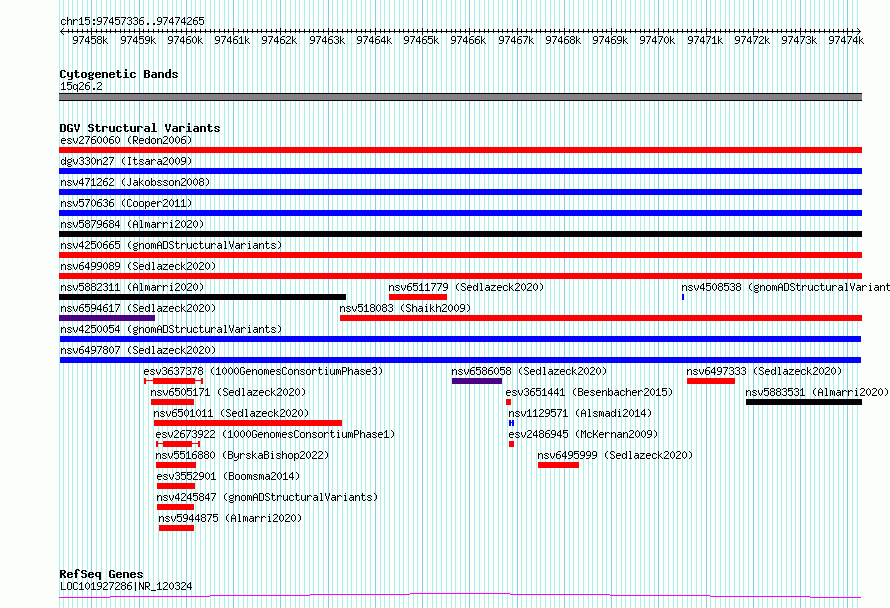The height and width of the screenshot is (608, 890).
Task: Click the purple bar of nsv6594617
Action: [x=107, y=318]
